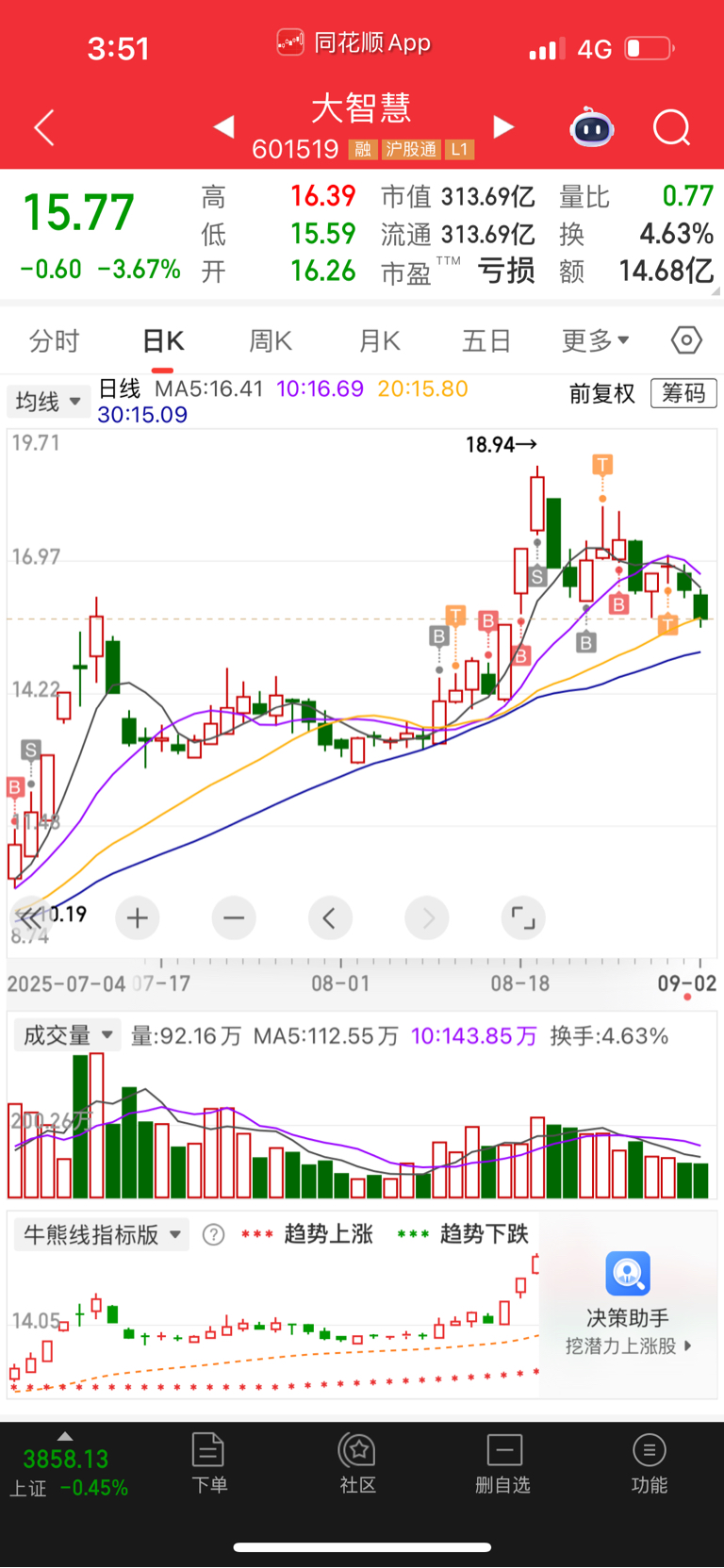Image resolution: width=724 pixels, height=1568 pixels.
Task: Open 挖潜力上涨股 link
Action: click(629, 1346)
